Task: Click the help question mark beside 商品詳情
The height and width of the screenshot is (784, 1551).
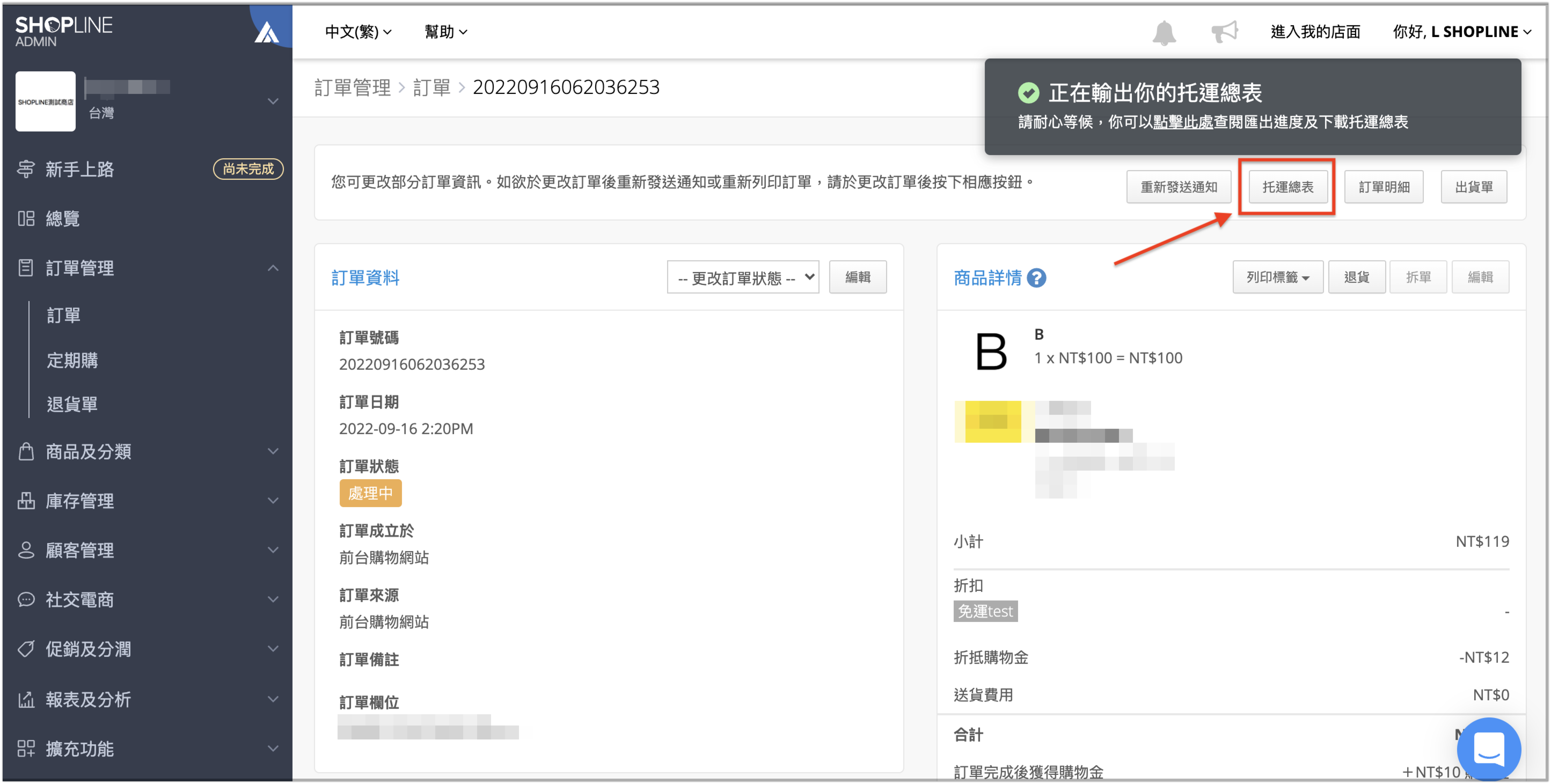Action: coord(1036,278)
